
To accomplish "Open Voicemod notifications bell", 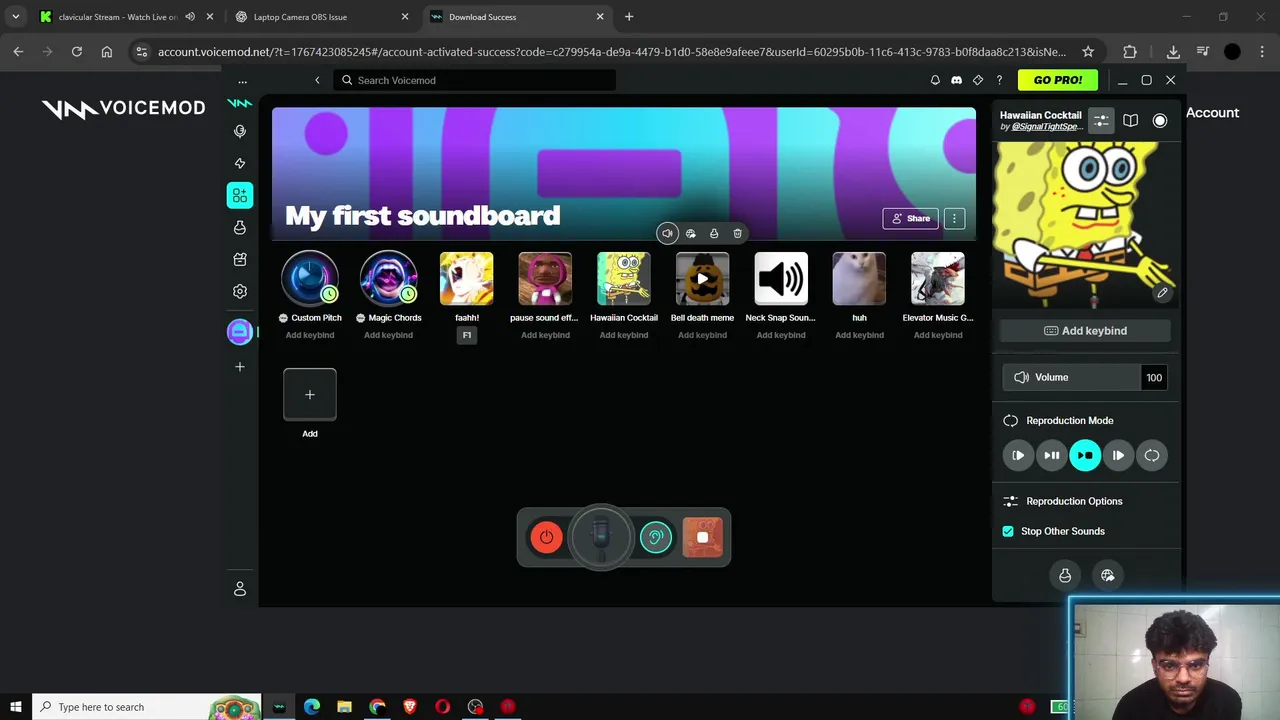I will (935, 80).
